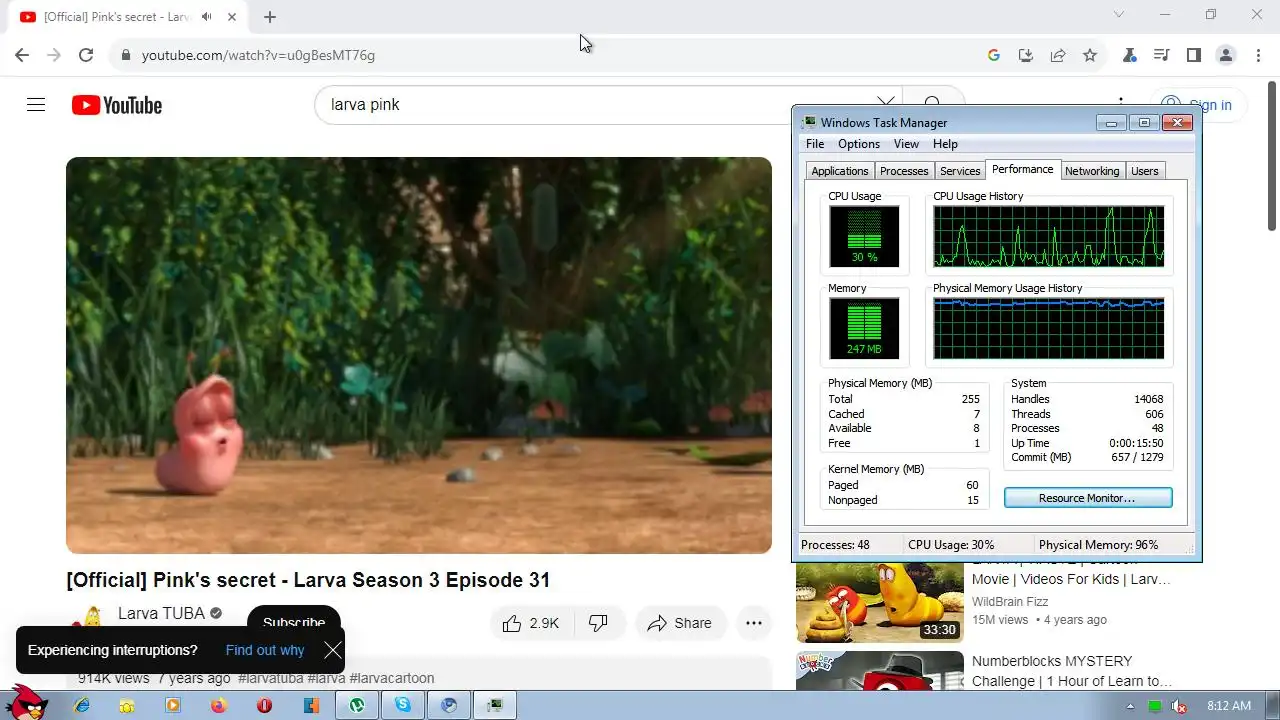Dismiss the Experiencing interruptions popup

(333, 650)
